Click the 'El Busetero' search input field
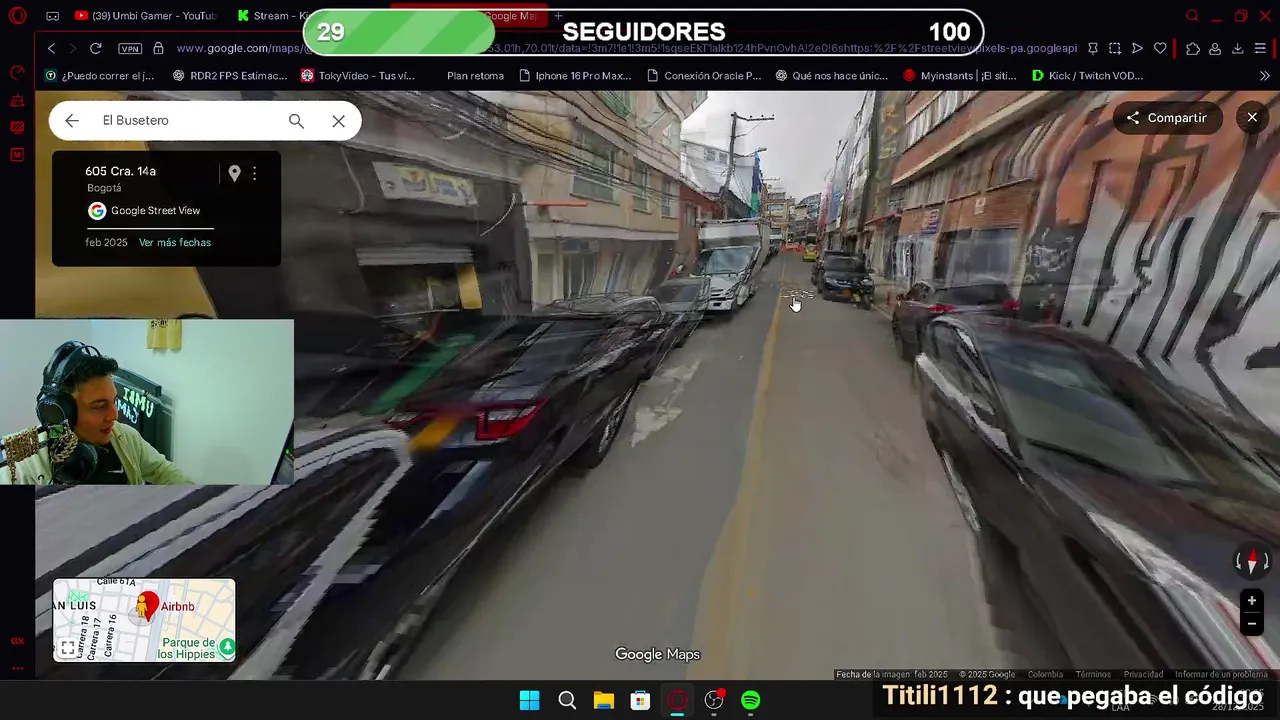This screenshot has width=1280, height=720. 185,121
